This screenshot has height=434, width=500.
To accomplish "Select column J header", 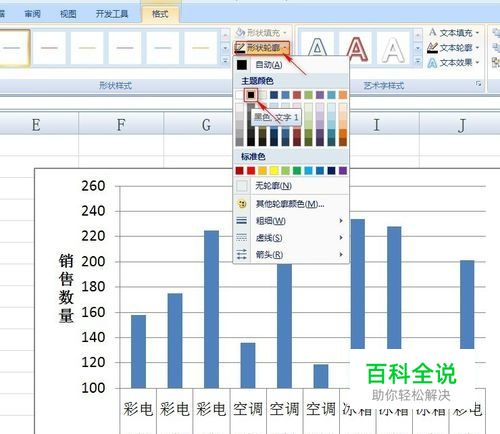I will tap(461, 125).
